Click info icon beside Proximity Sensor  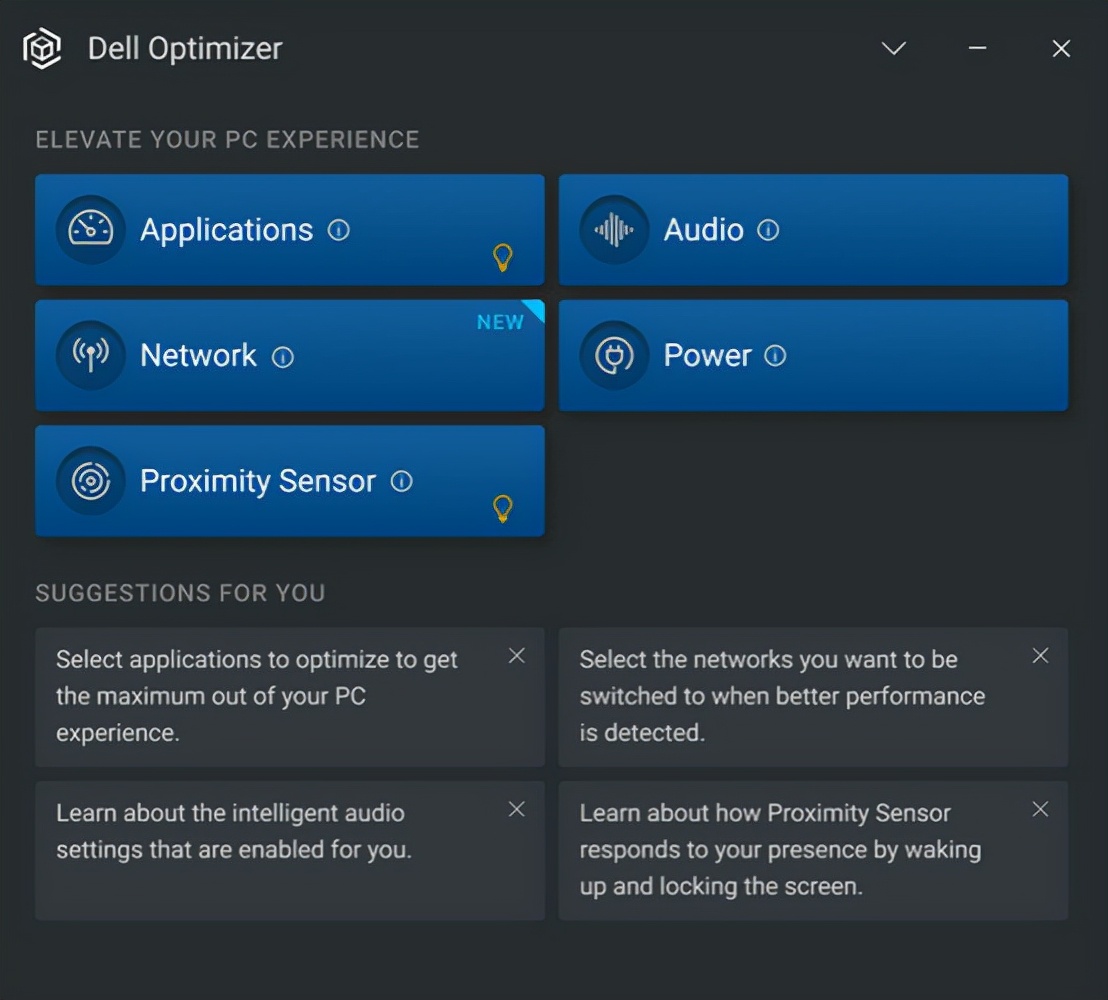point(402,481)
